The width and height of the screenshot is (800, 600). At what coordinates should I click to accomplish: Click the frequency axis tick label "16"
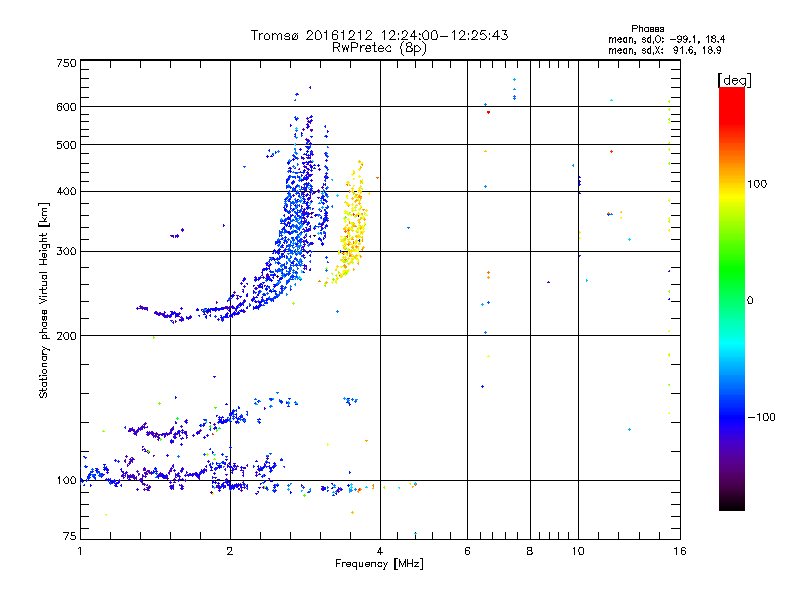680,551
